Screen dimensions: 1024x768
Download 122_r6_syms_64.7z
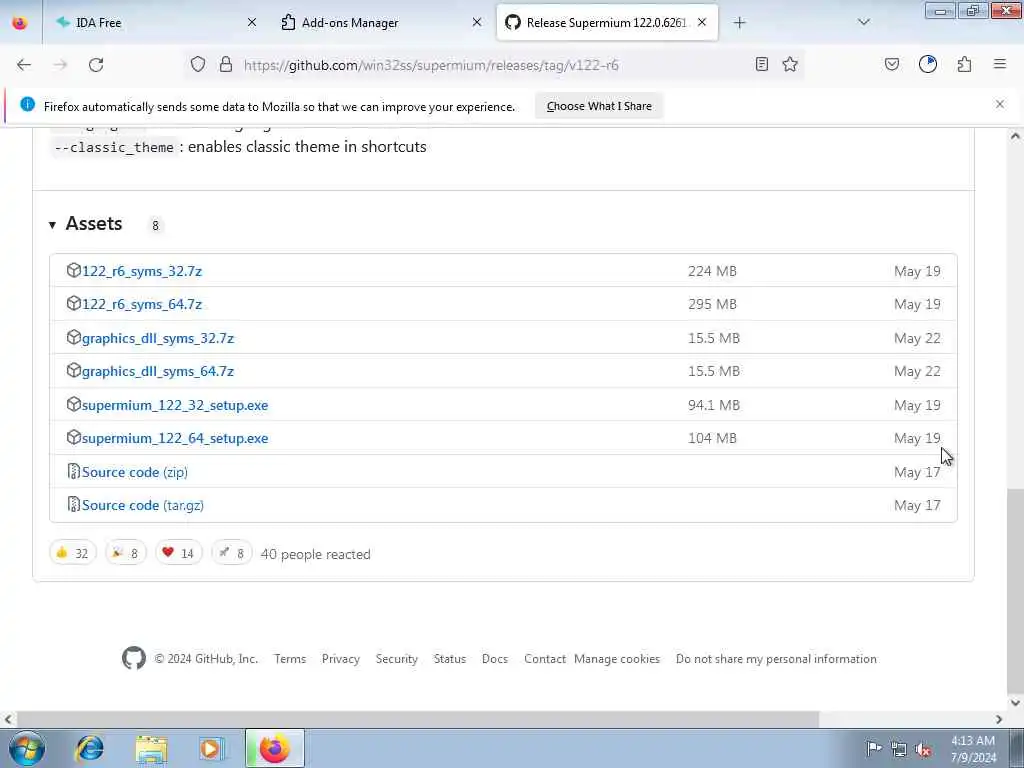pos(142,304)
